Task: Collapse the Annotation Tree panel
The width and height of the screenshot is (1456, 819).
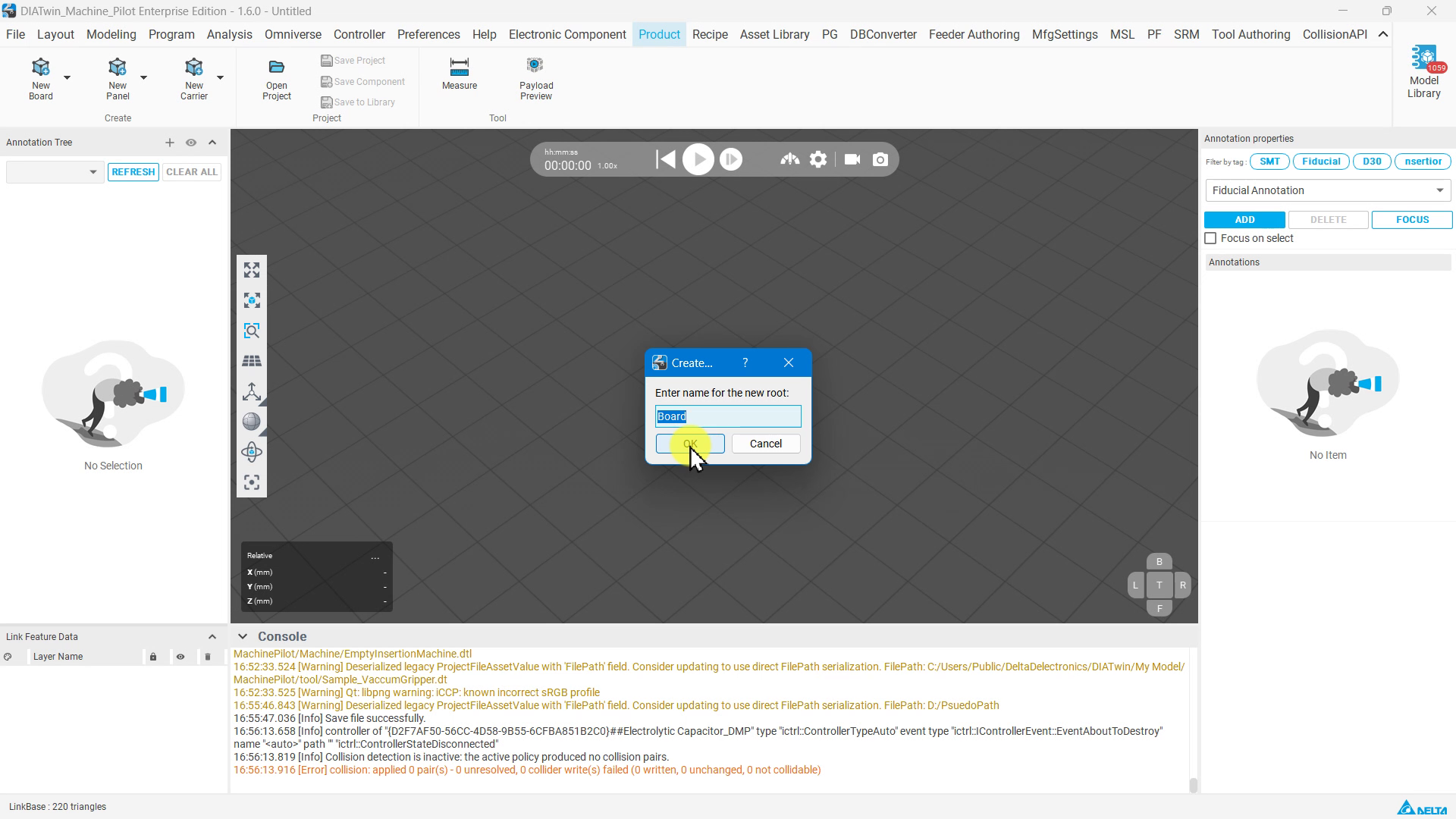Action: (212, 143)
